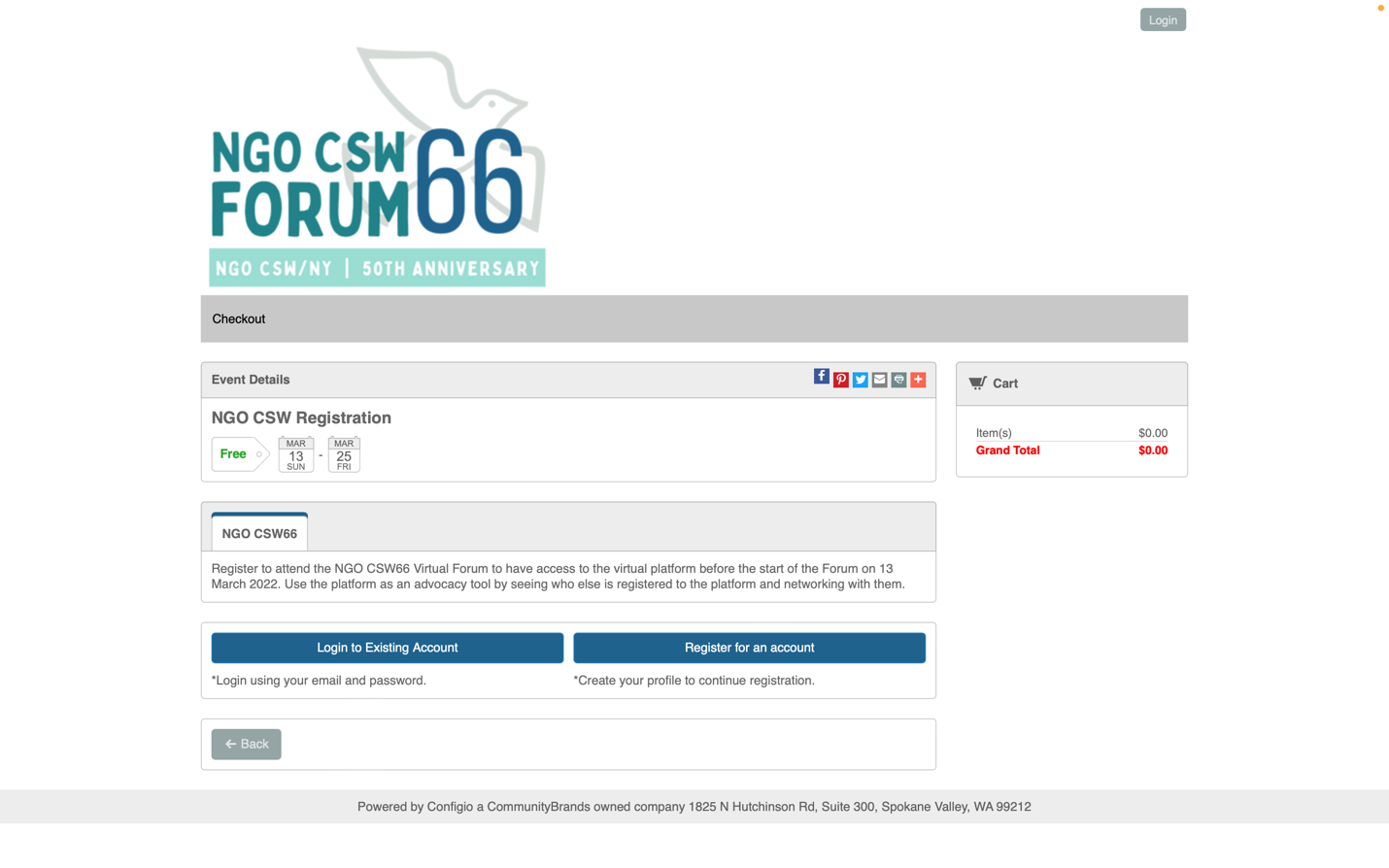Click the Grand Total $0.00 amount
Viewport: 1389px width, 868px height.
click(1153, 451)
